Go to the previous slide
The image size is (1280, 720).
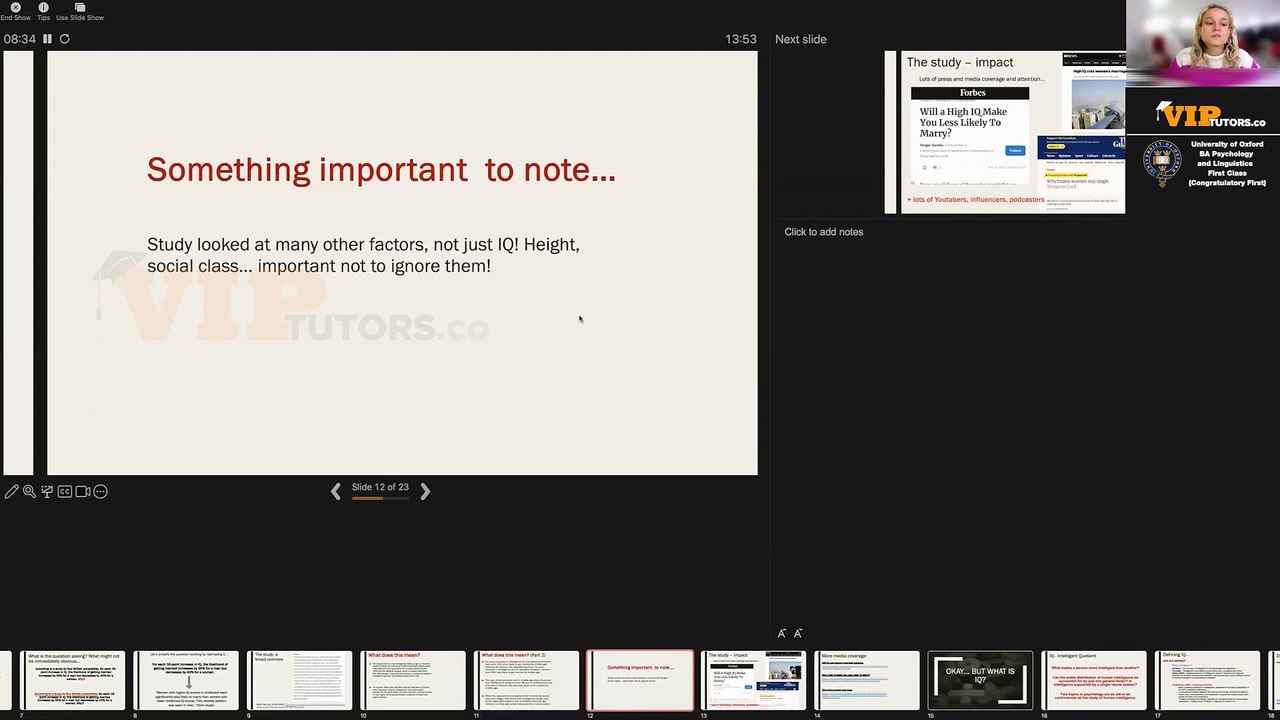(336, 490)
